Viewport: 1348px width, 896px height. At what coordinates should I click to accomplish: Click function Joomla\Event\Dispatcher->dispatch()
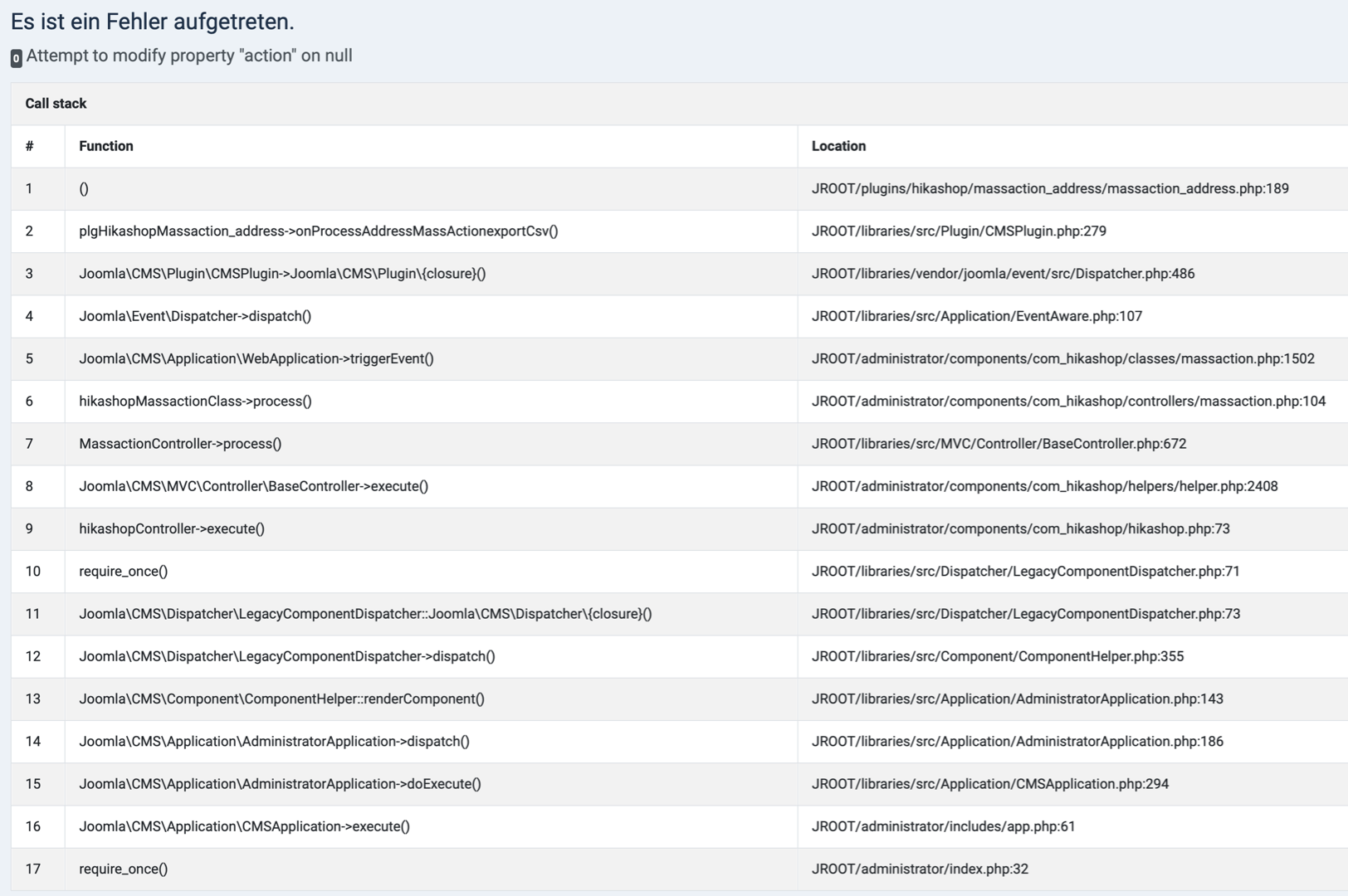(195, 316)
